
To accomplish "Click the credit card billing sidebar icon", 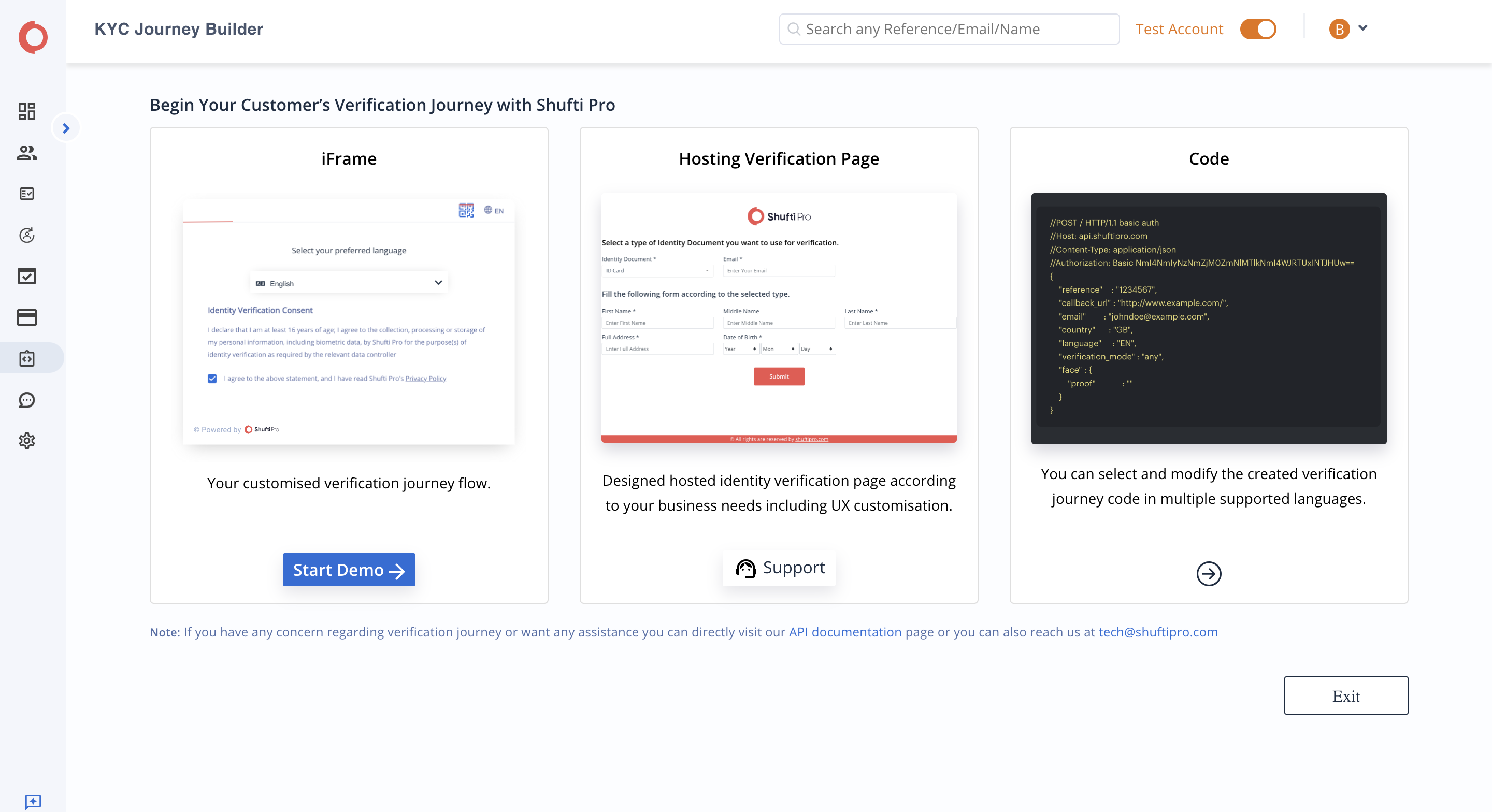I will 26,317.
